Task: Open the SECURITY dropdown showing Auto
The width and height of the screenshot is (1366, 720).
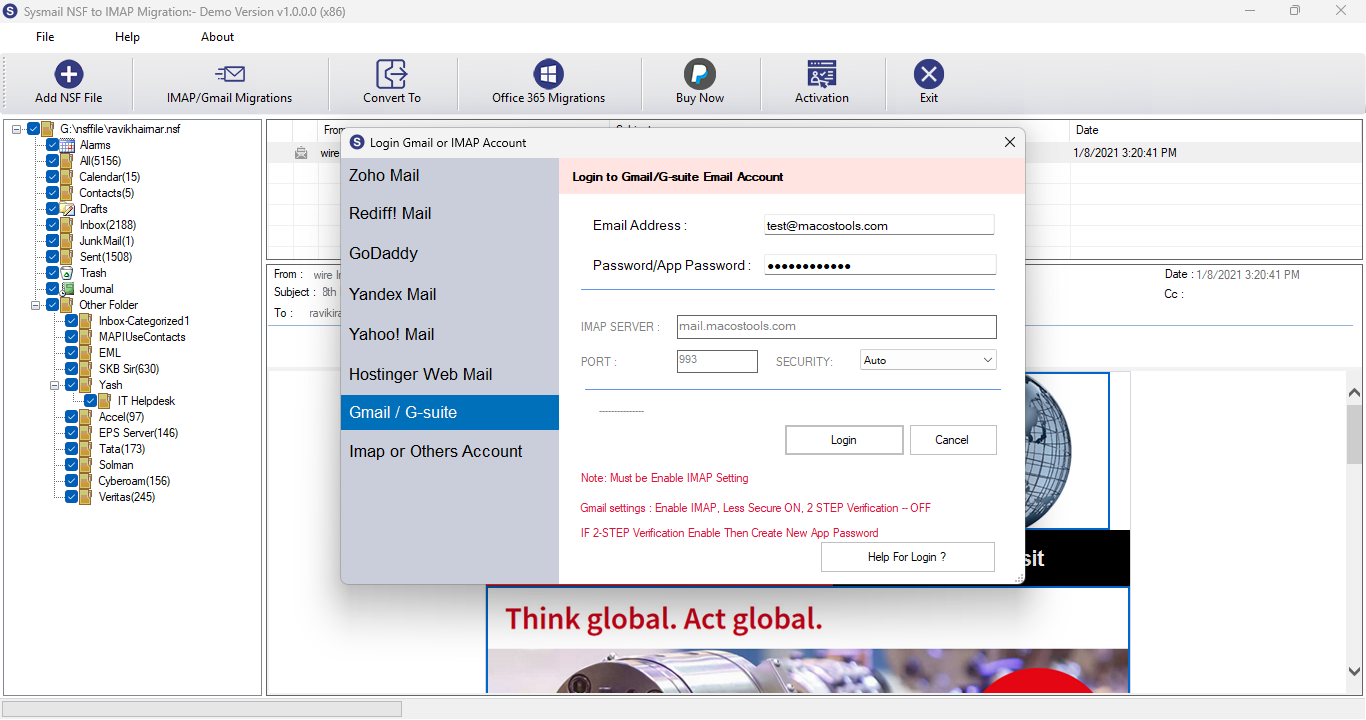Action: (x=928, y=360)
